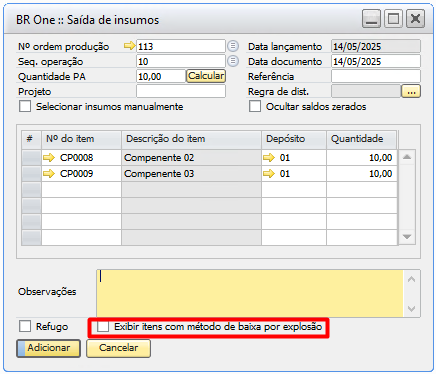436x374 pixels.
Task: Click the Calcular button
Action: pyautogui.click(x=206, y=76)
